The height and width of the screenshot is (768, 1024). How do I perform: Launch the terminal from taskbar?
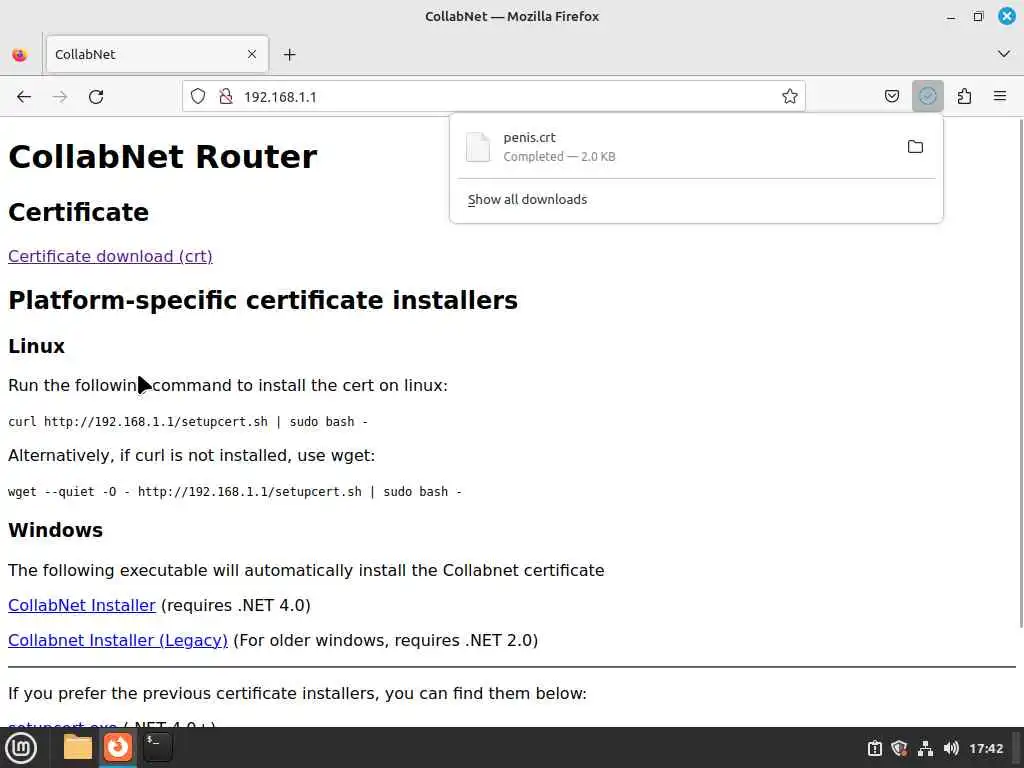[157, 747]
